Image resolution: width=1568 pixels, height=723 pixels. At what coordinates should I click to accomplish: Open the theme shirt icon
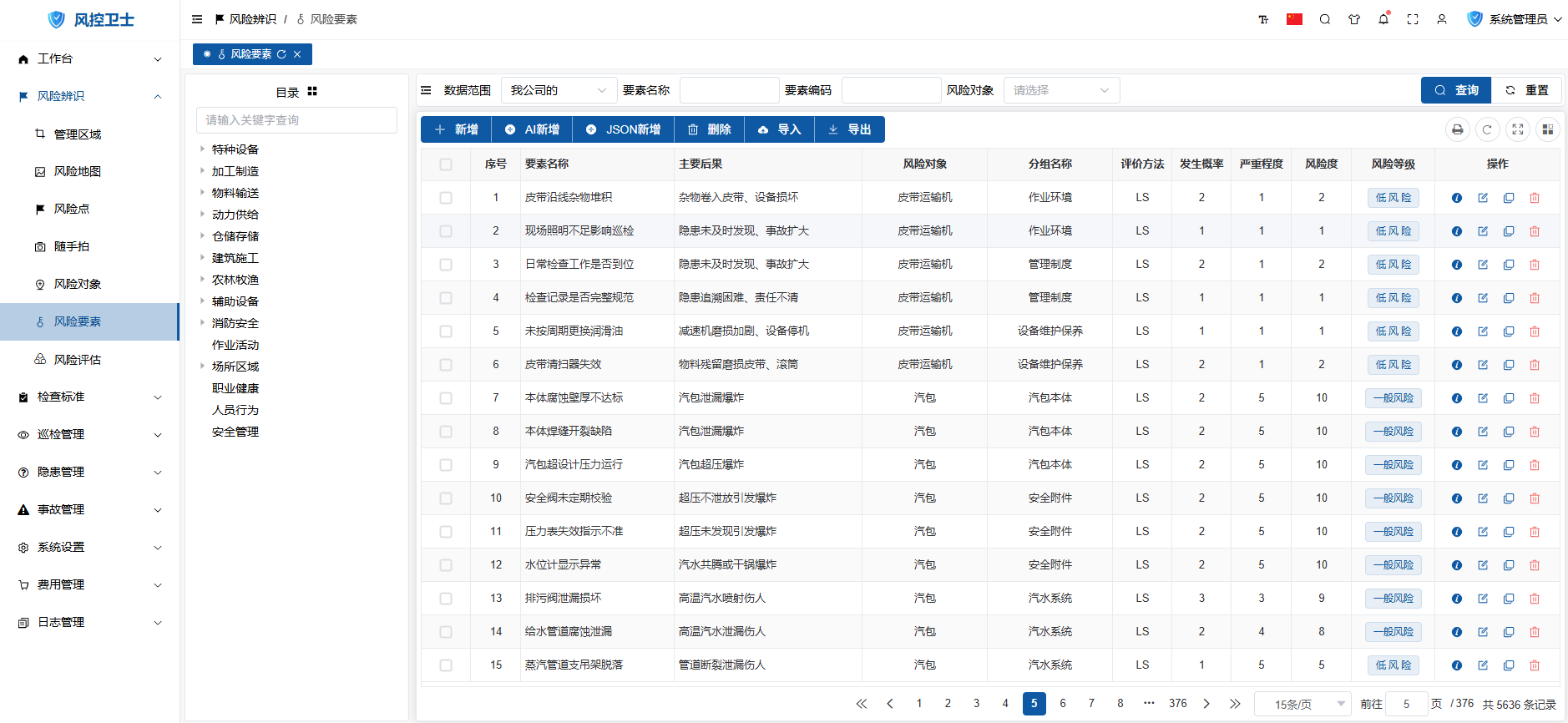pos(1354,19)
